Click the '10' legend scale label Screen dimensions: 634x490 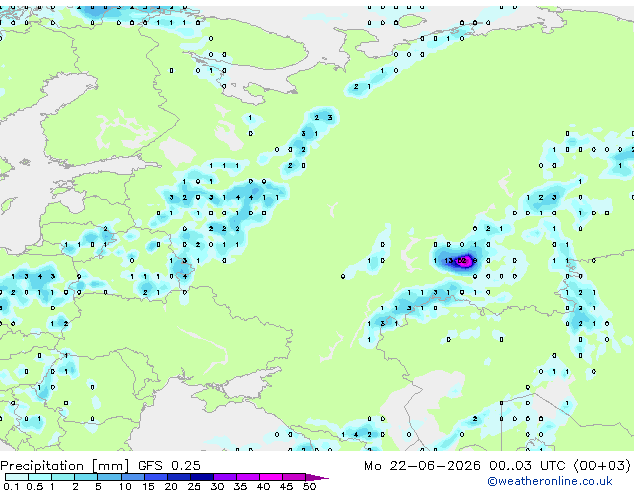click(x=125, y=486)
